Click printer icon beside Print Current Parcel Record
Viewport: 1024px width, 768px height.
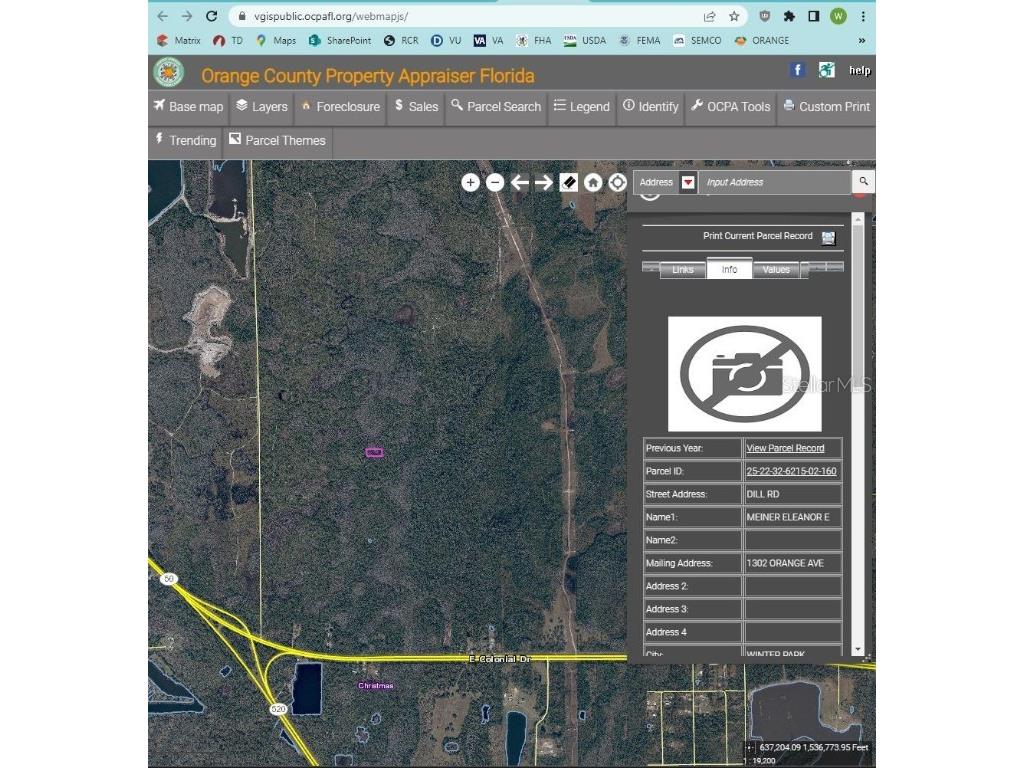click(x=828, y=237)
